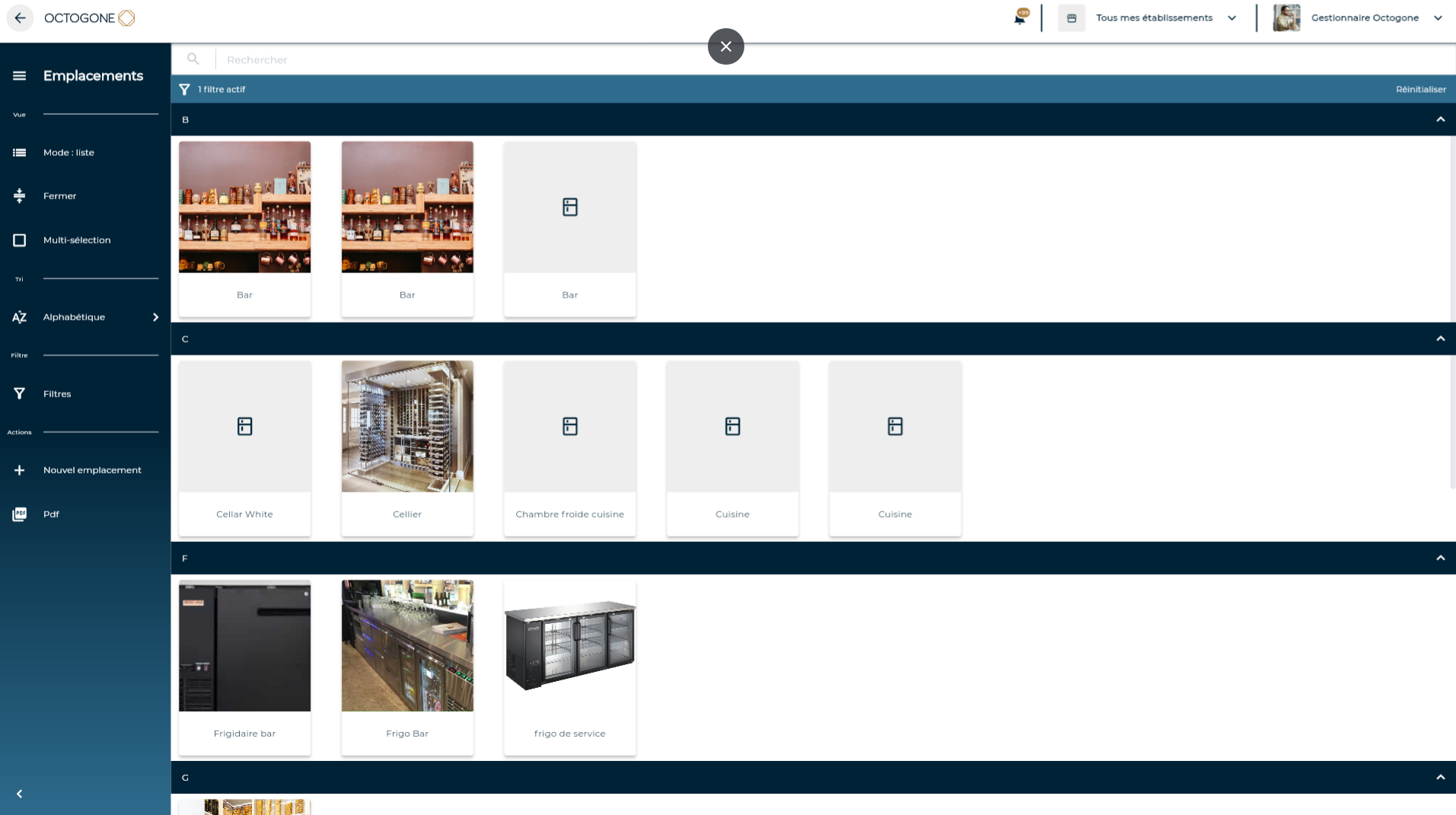Enable Multi-sélection checkbox
Screen dimensions: 1456x815
coord(20,240)
